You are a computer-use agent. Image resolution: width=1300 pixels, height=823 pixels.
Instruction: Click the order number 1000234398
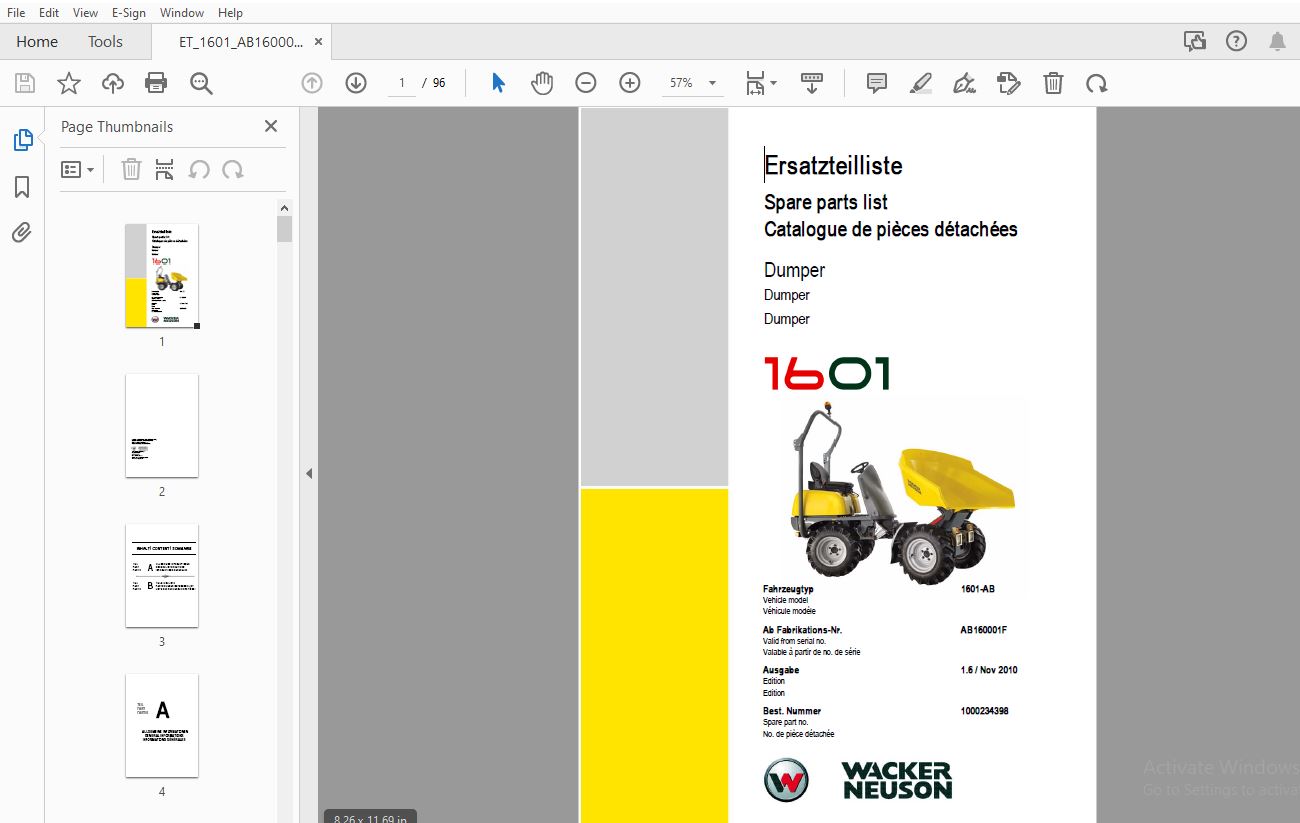pos(985,711)
